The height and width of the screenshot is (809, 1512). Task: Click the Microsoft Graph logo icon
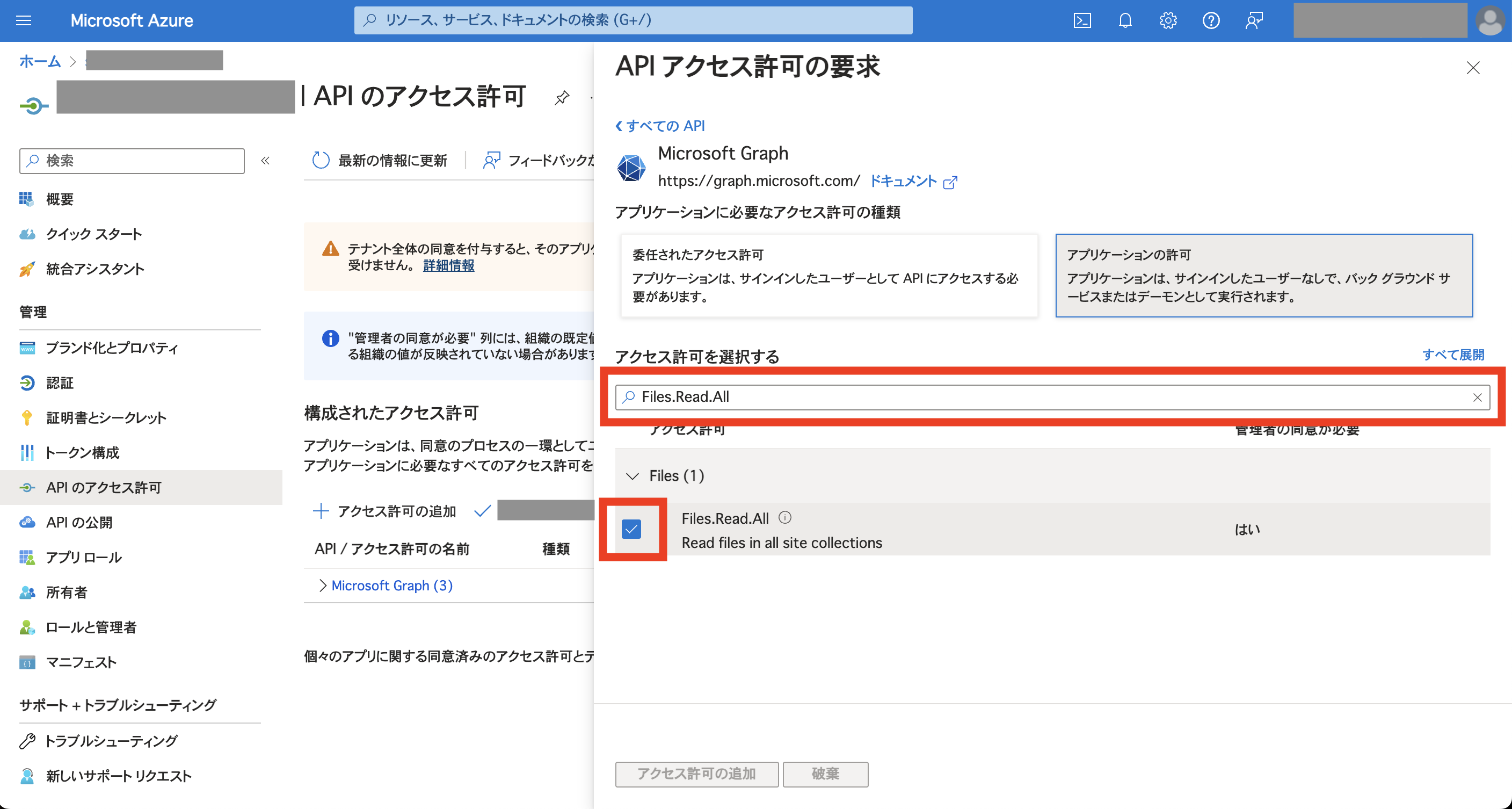point(631,168)
